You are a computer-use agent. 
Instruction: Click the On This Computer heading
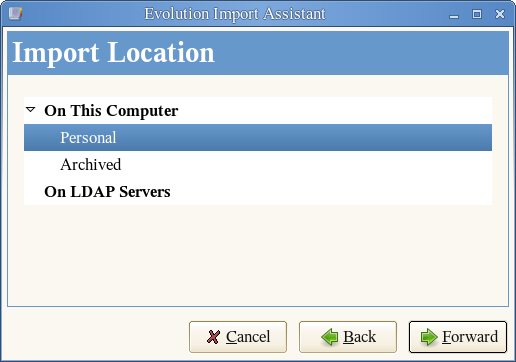coord(111,111)
